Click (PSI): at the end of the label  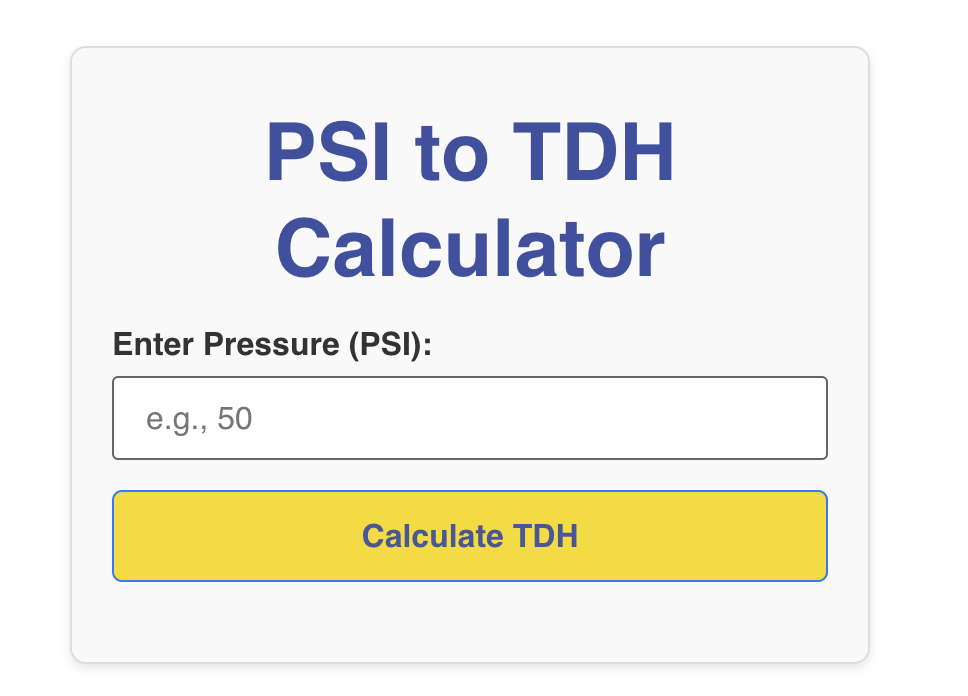(x=391, y=345)
